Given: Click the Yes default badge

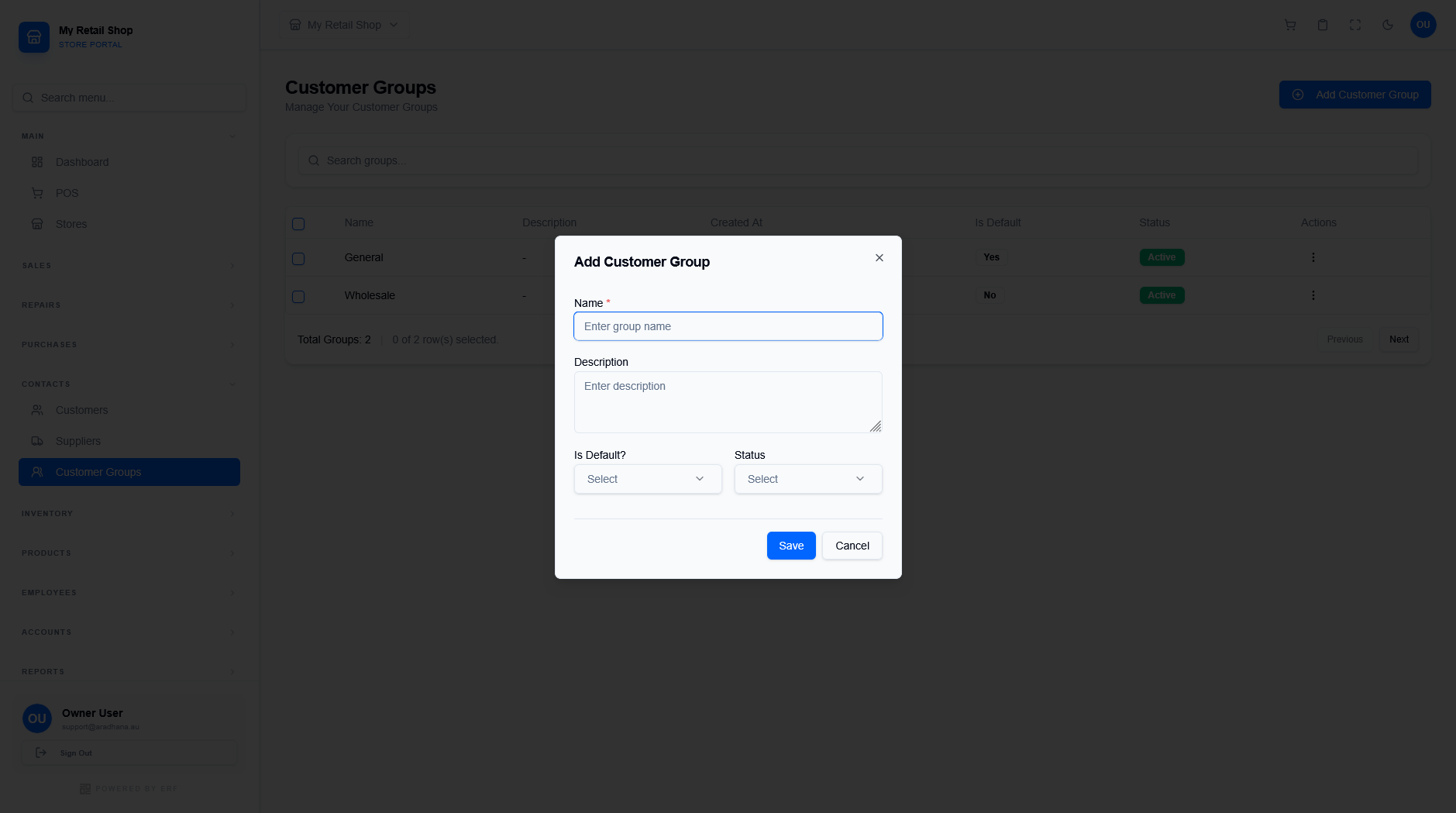Looking at the screenshot, I should pos(991,257).
